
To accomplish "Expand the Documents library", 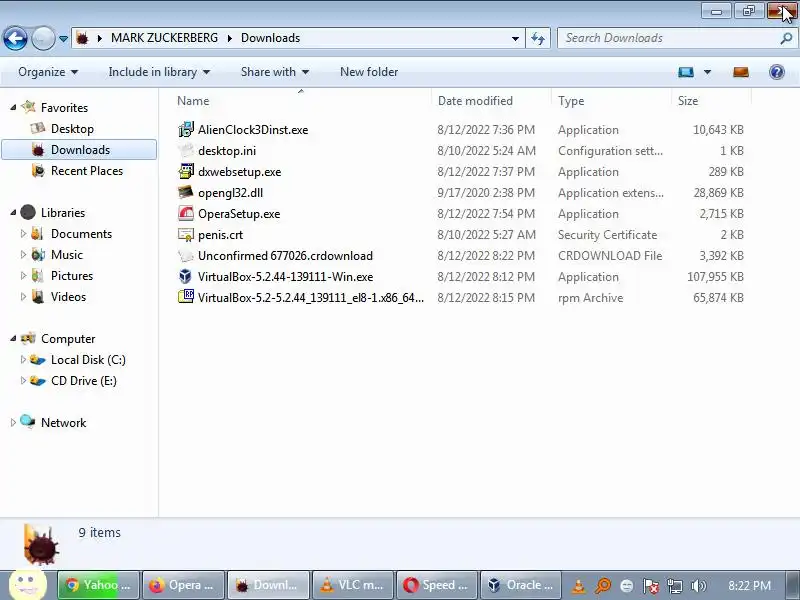I will 23,234.
